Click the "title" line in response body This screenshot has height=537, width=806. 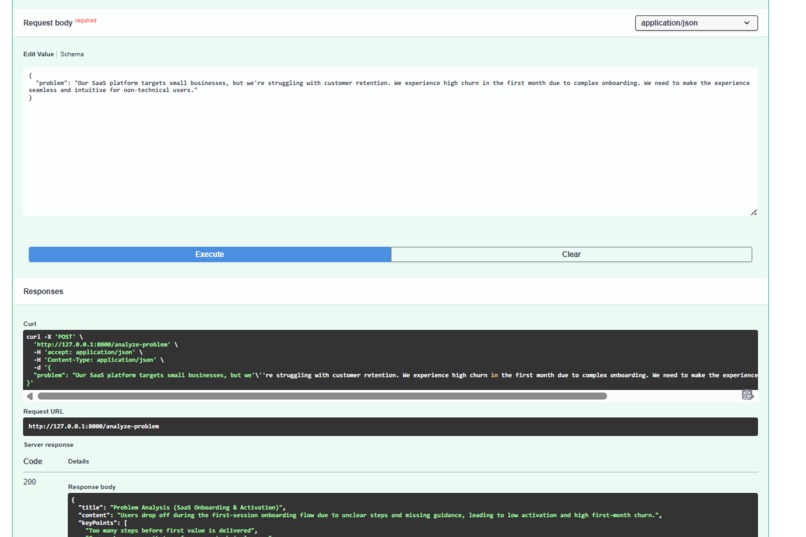182,507
